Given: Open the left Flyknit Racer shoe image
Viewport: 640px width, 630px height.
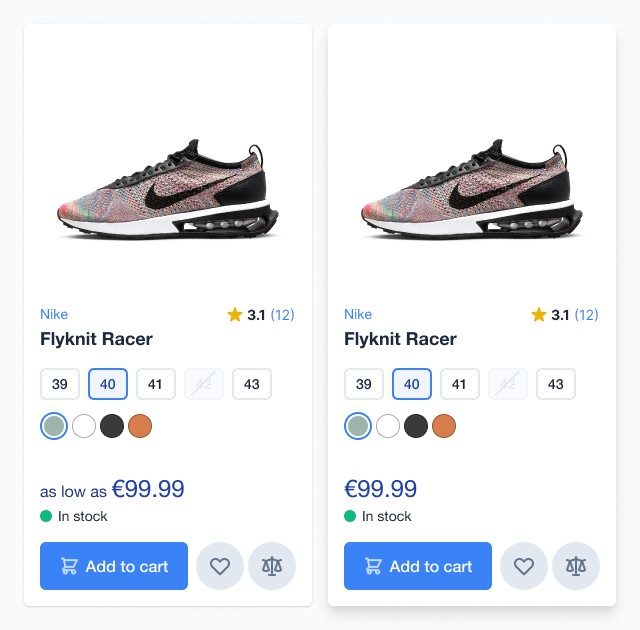Looking at the screenshot, I should tap(168, 190).
